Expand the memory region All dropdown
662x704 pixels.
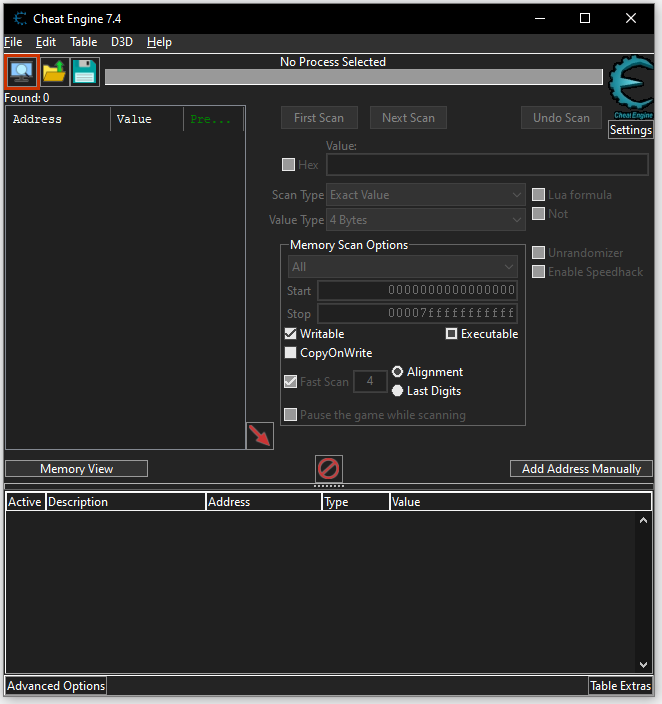402,267
